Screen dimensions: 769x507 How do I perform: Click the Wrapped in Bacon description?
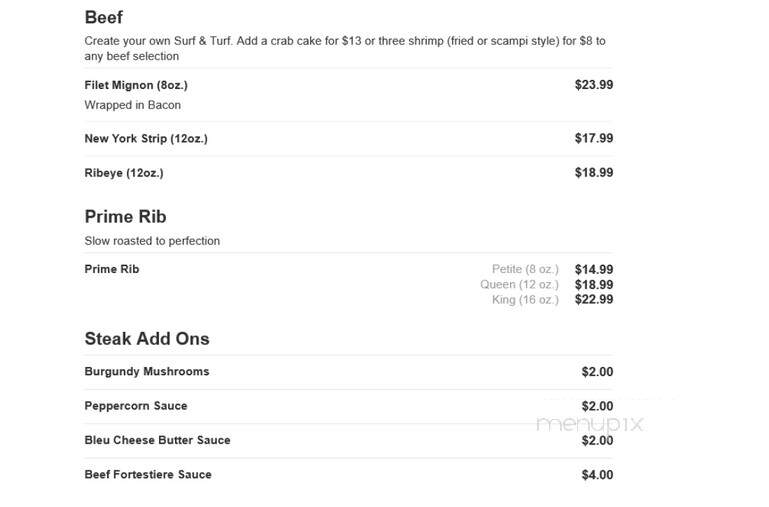tap(132, 105)
